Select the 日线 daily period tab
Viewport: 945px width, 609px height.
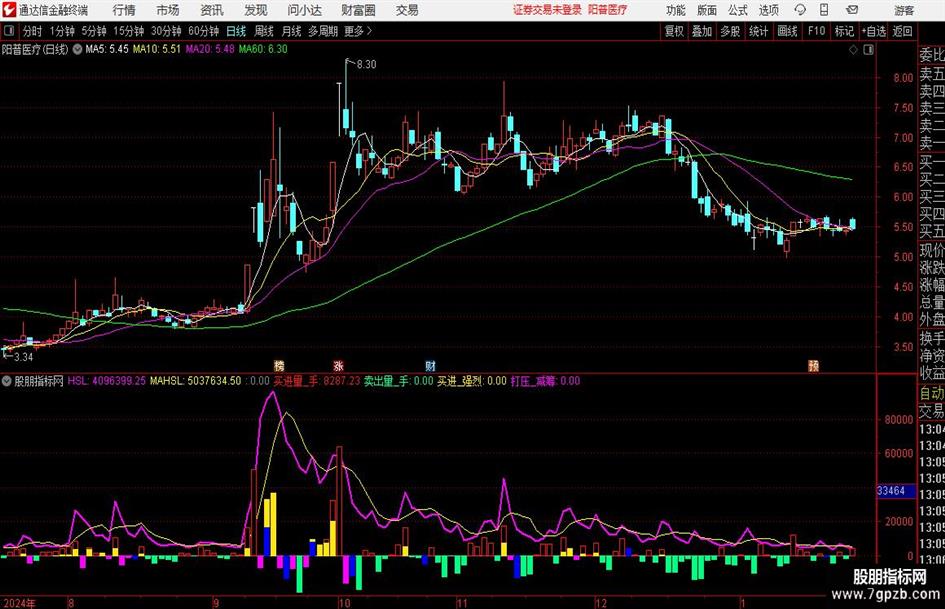[x=236, y=31]
